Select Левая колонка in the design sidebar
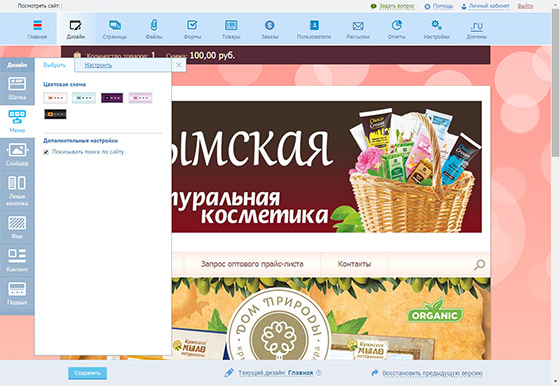 click(x=17, y=191)
